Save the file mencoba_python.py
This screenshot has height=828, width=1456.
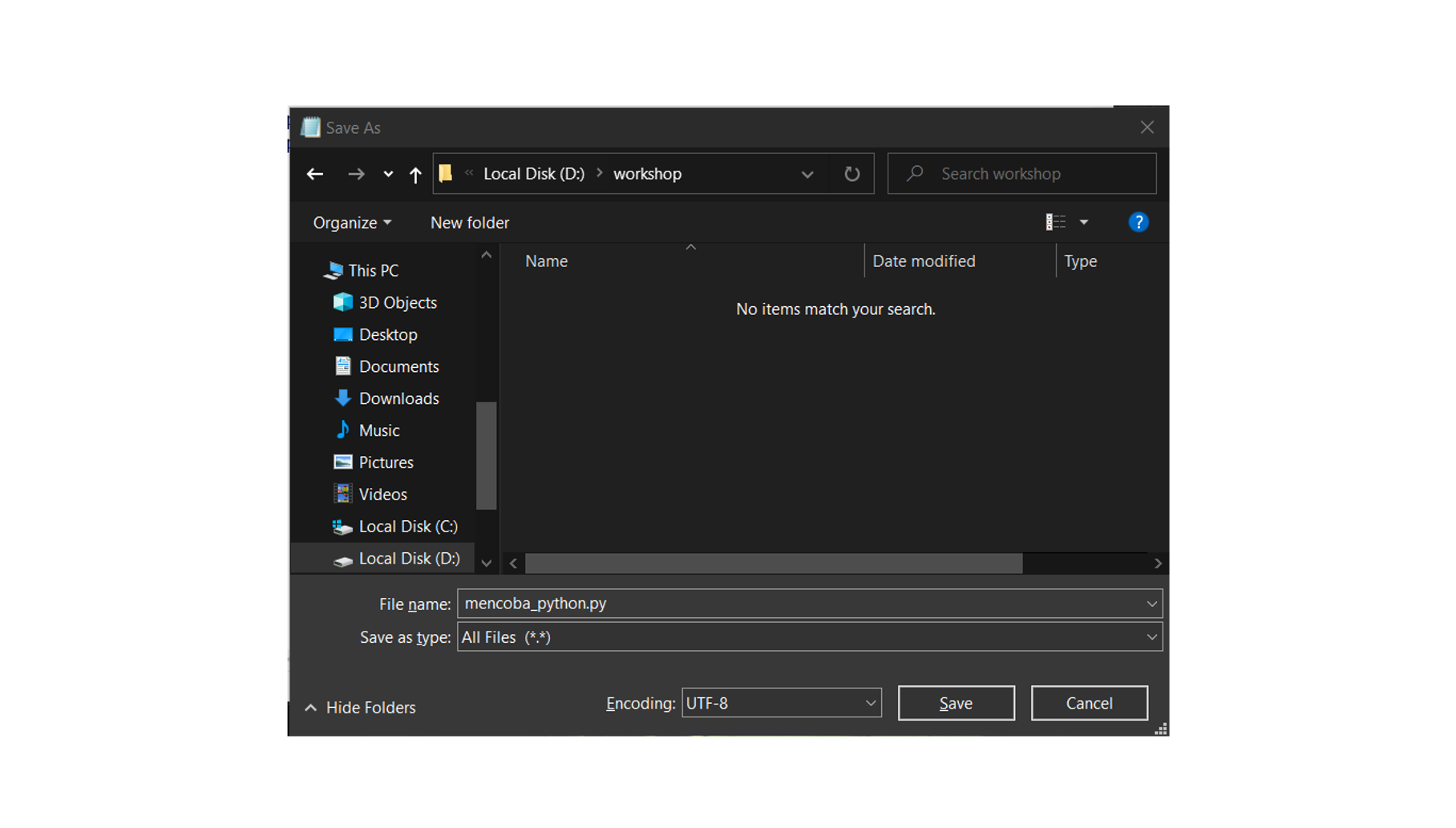click(x=956, y=703)
